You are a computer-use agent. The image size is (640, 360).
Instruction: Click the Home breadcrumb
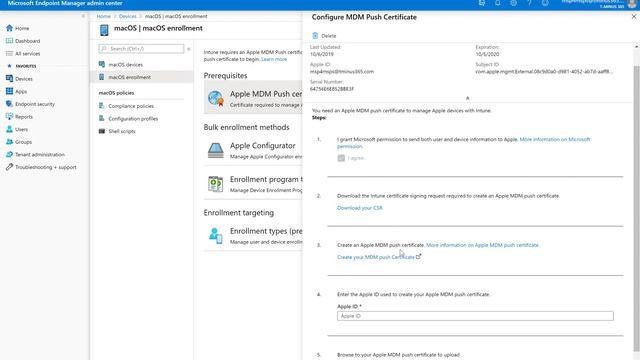[x=104, y=16]
